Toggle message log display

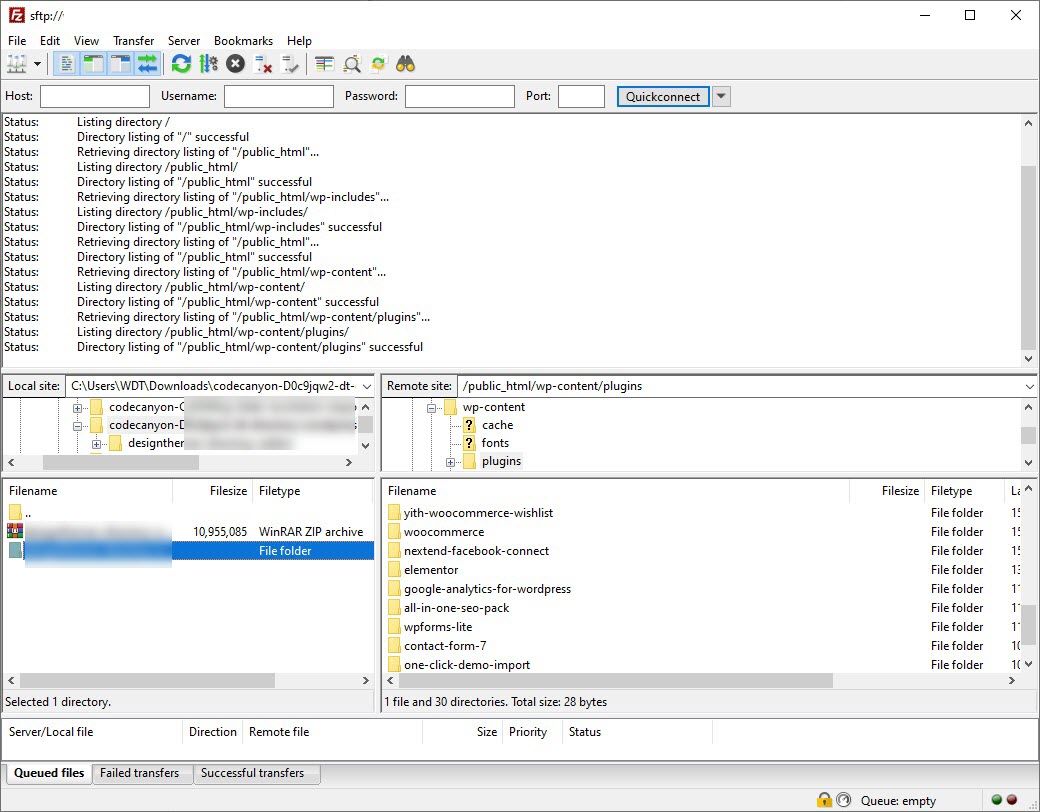68,64
